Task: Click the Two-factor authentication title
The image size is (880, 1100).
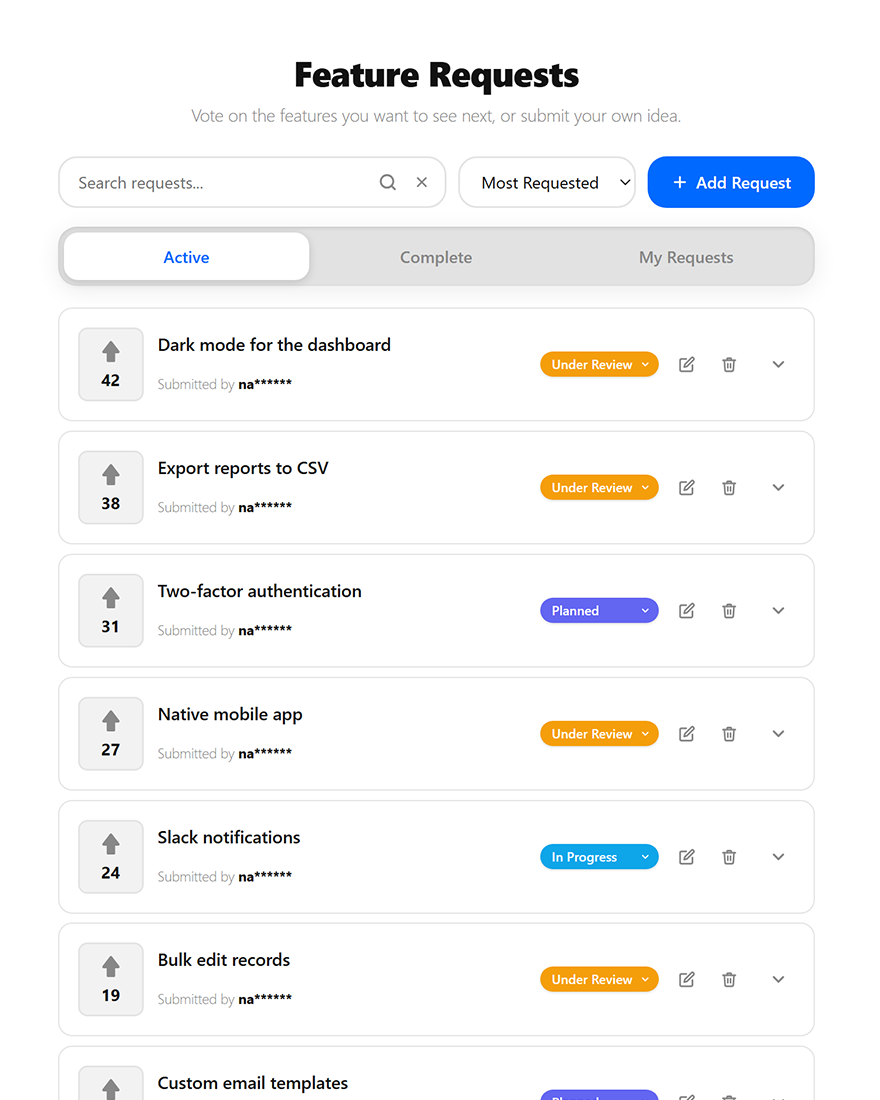Action: coord(260,591)
